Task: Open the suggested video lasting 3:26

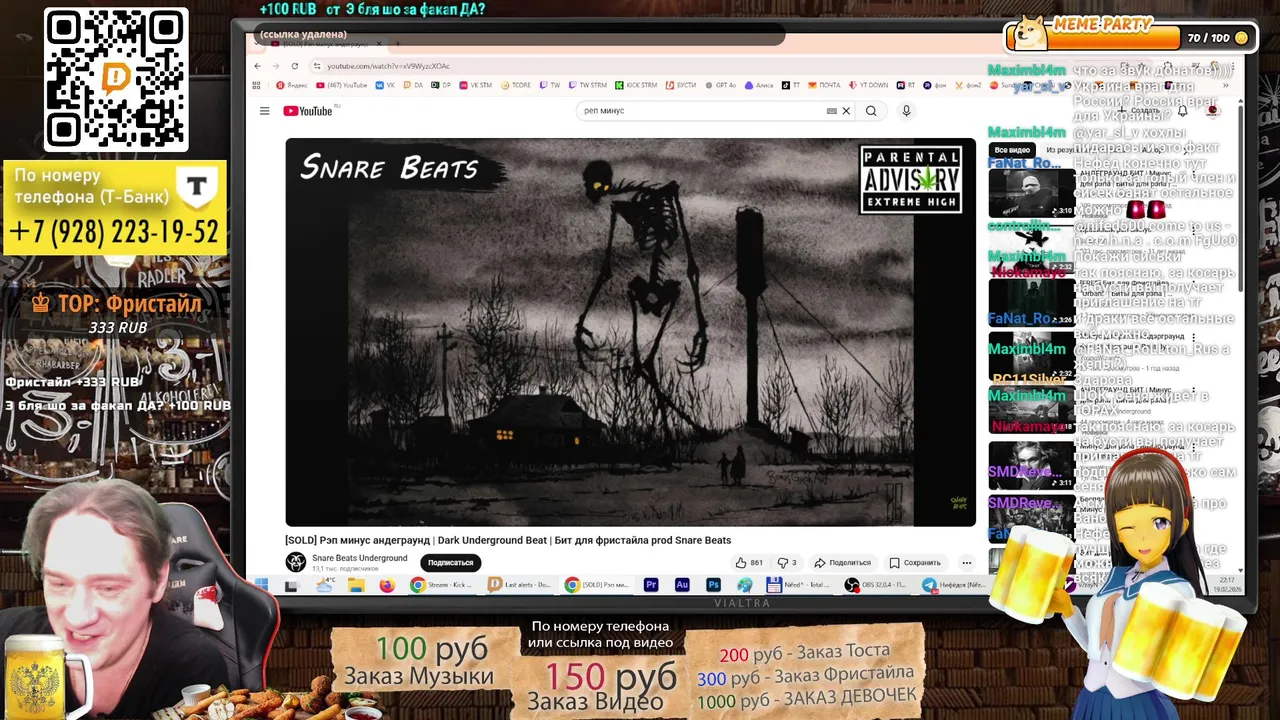Action: point(1032,302)
